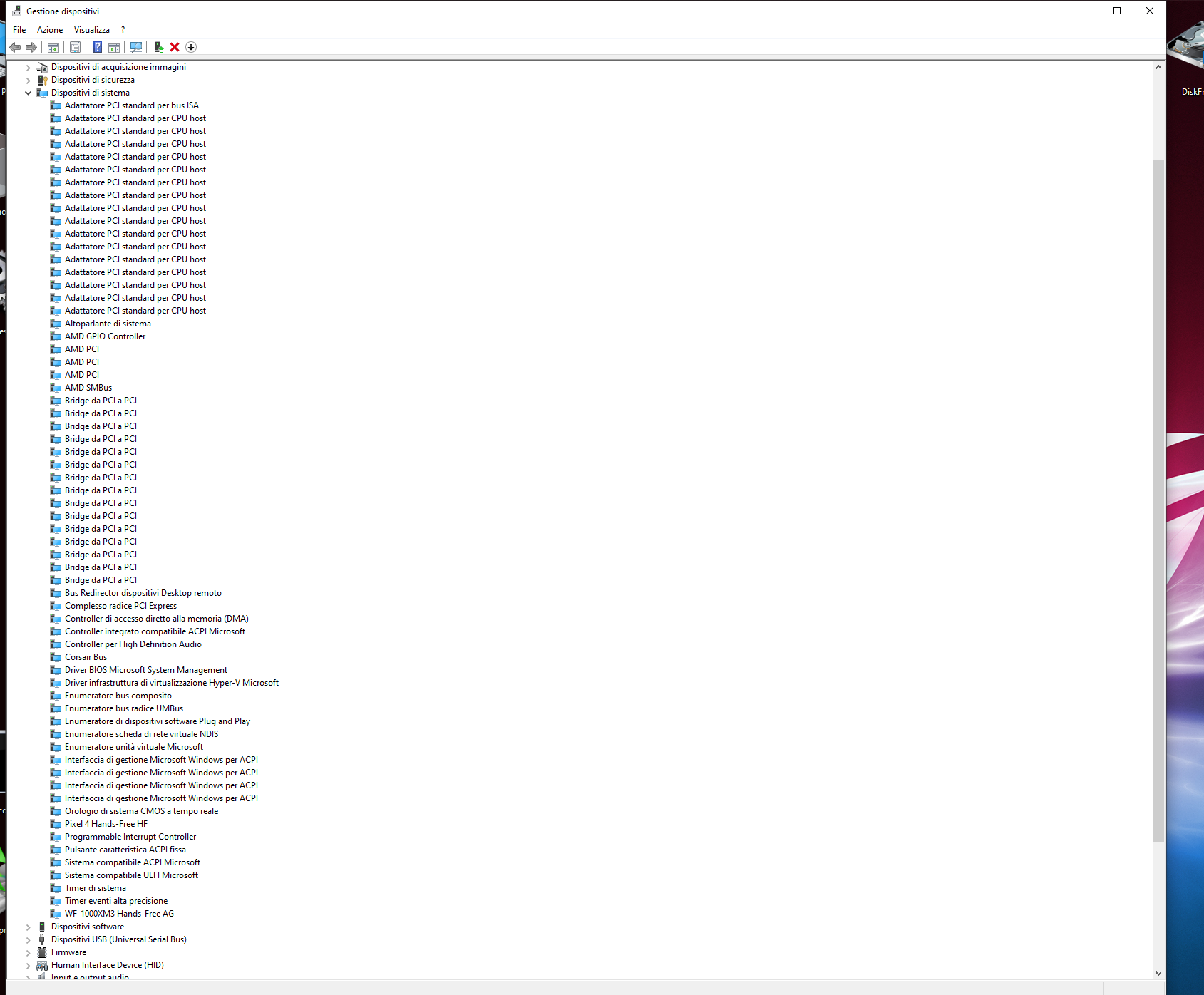This screenshot has width=1204, height=995.
Task: Select Sistema compatibile ACPI Microsoft
Action: [x=133, y=862]
